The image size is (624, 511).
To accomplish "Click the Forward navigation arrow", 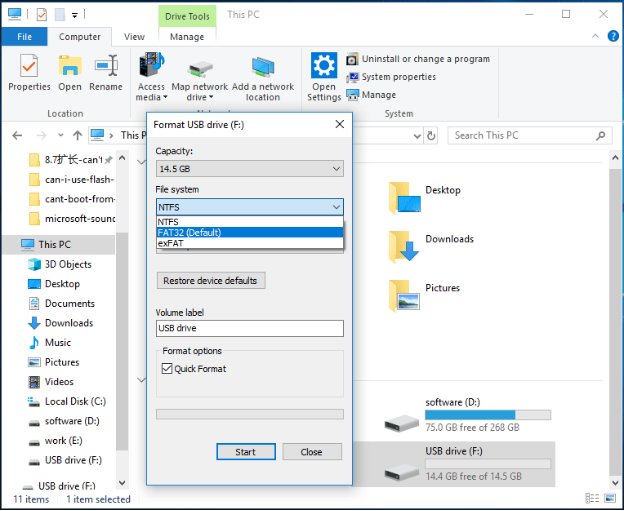I will 41,136.
